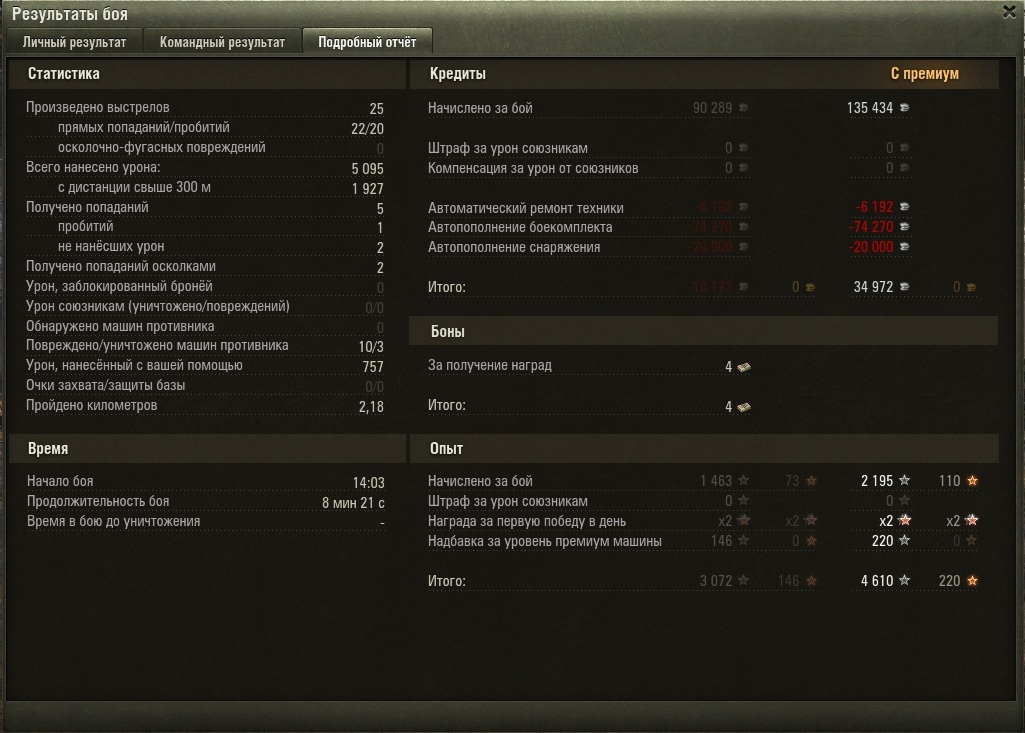1025x733 pixels.
Task: Click bonds icon in За получение наград row
Action: click(x=744, y=367)
